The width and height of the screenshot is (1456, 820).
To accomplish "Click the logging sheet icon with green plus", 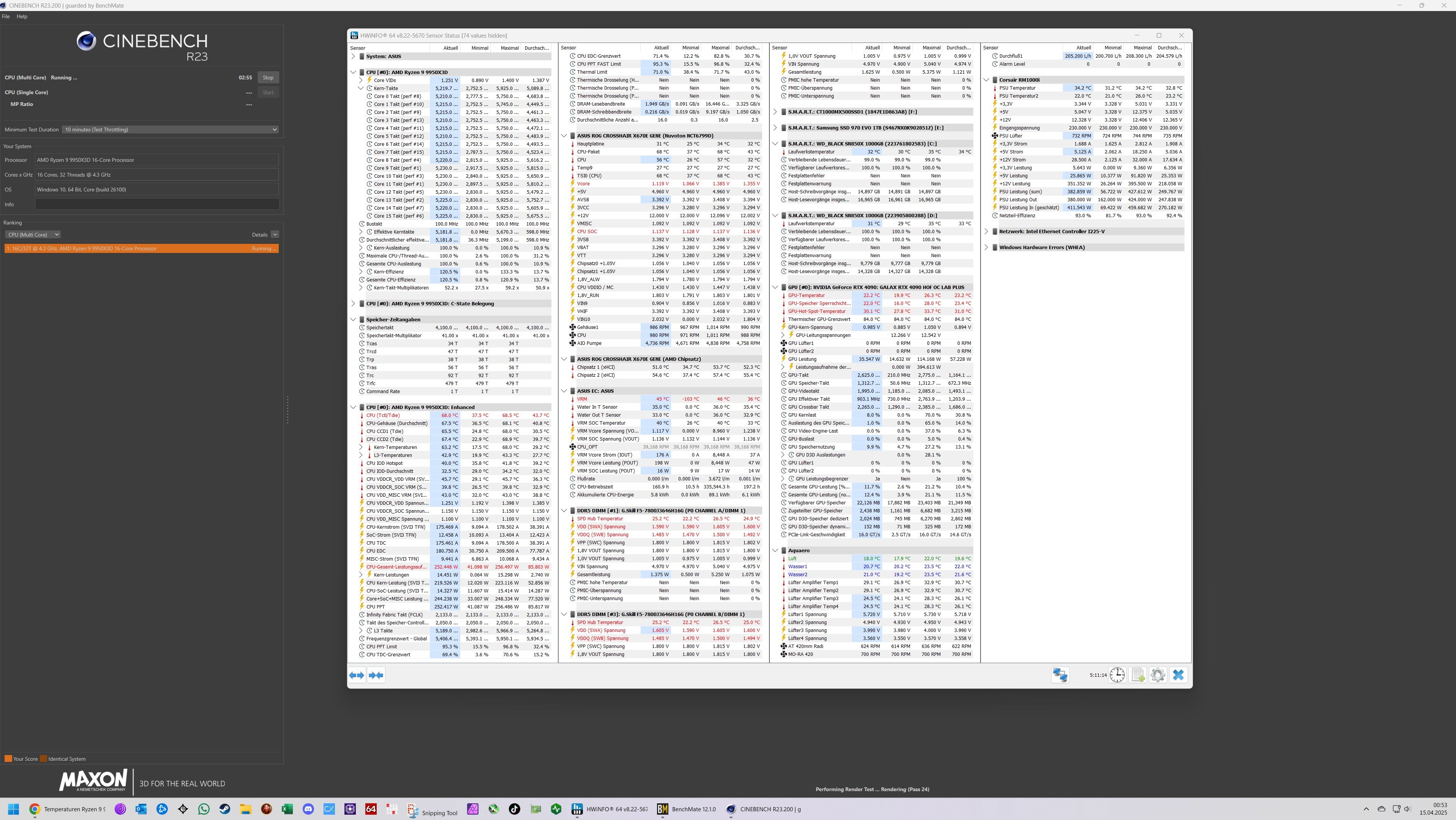I will click(x=1138, y=675).
